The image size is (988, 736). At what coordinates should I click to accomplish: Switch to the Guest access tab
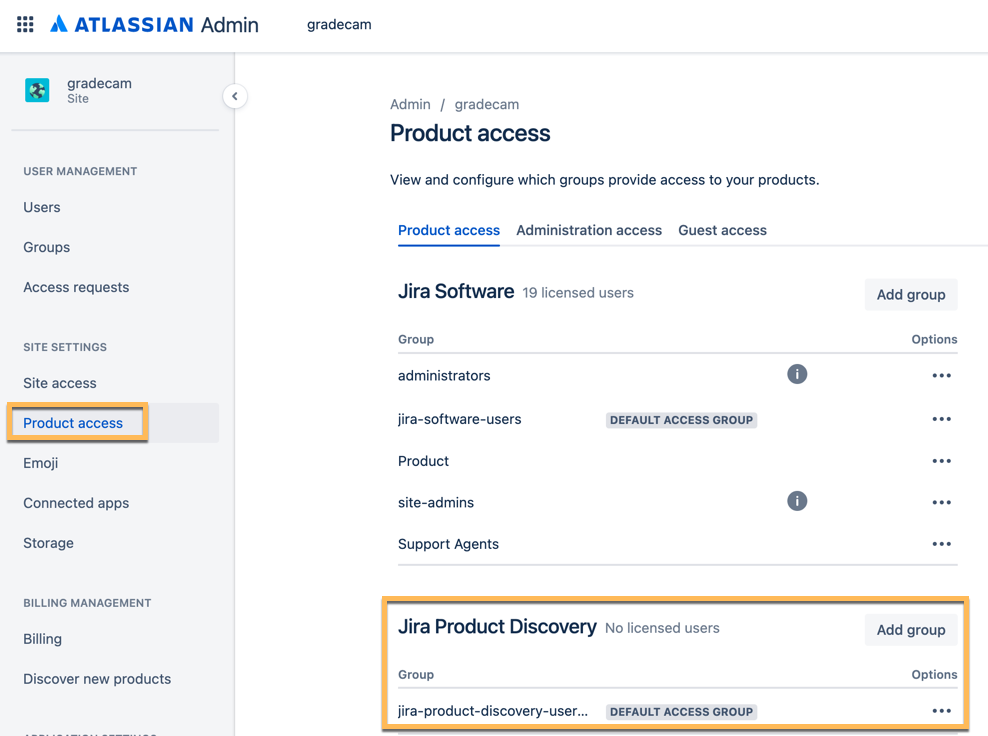722,230
